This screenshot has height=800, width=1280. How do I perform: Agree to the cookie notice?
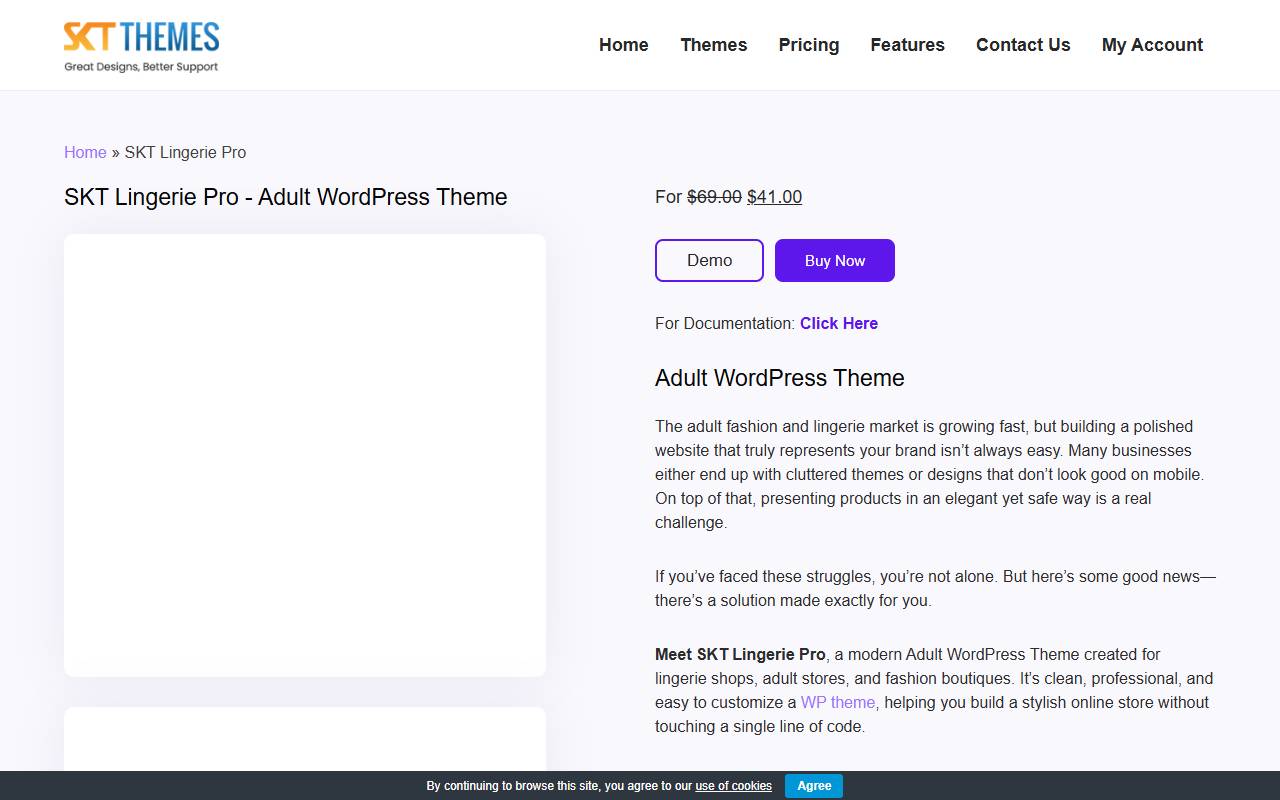(x=814, y=786)
